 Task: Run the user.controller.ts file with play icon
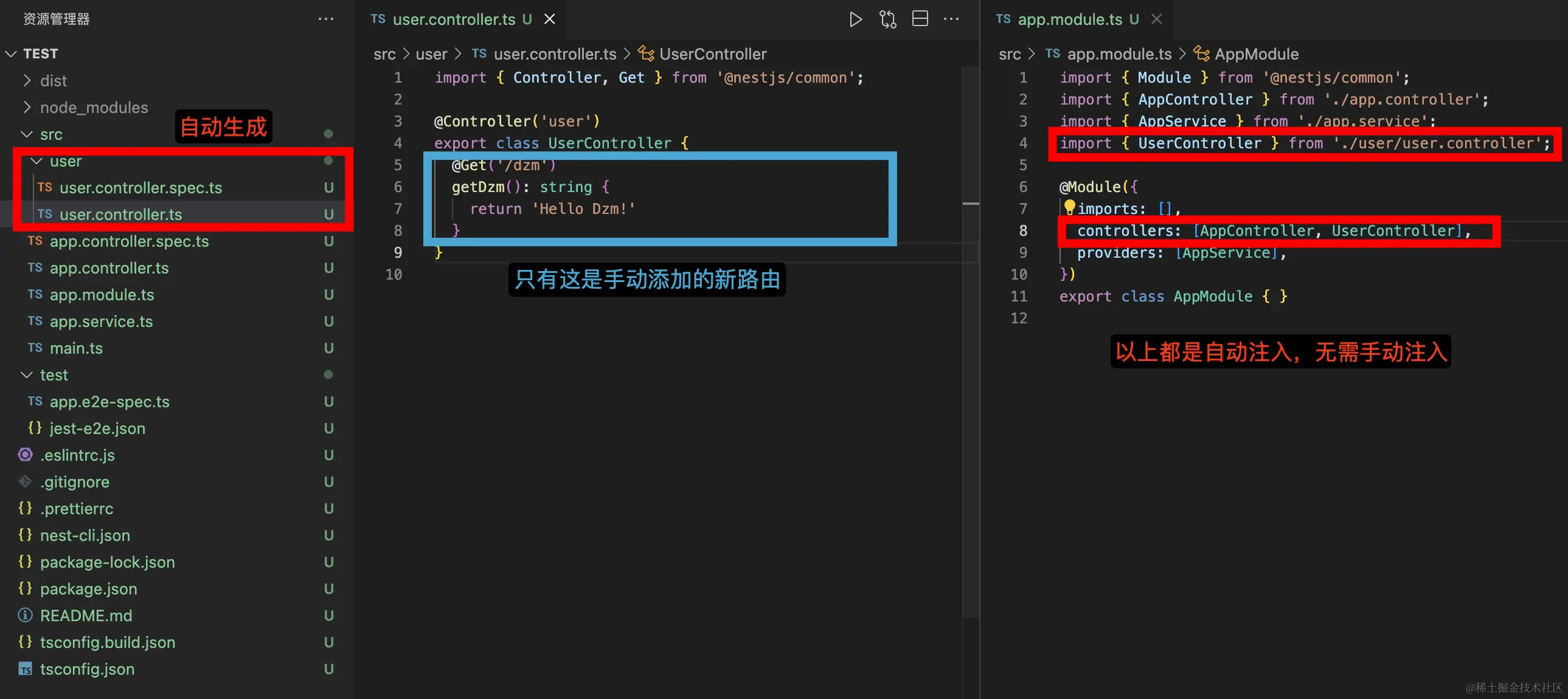coord(855,19)
